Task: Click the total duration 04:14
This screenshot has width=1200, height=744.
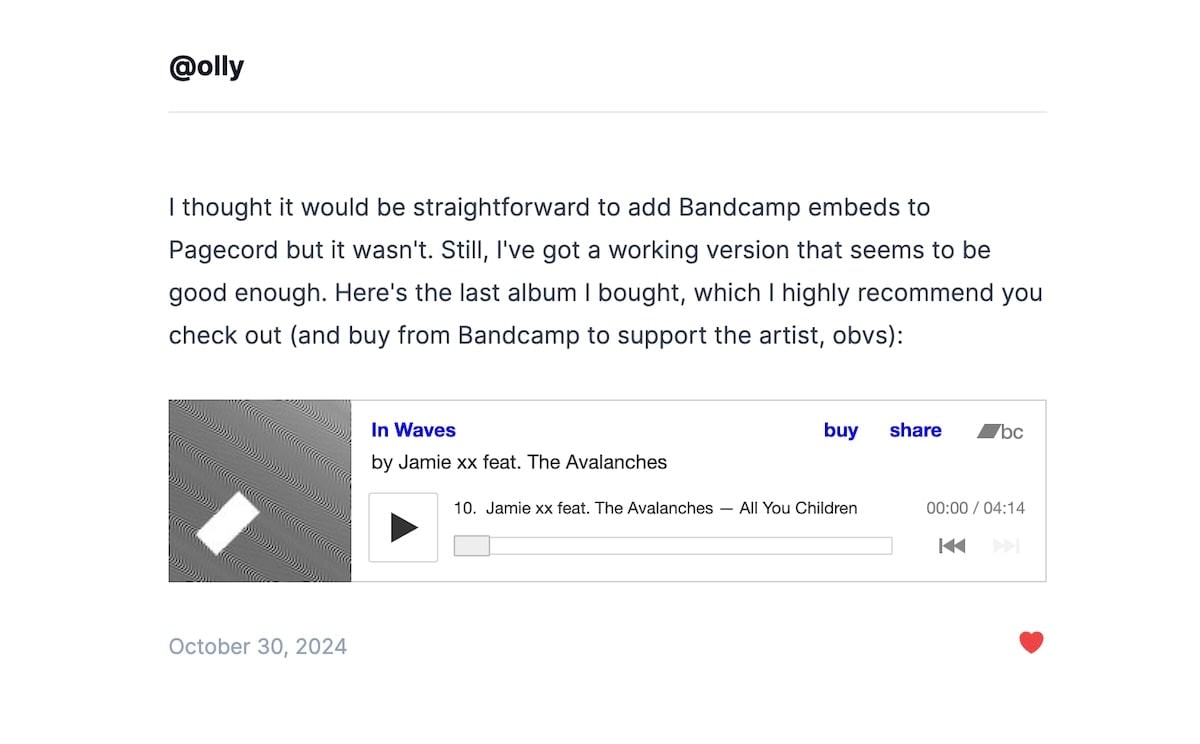Action: 1004,508
